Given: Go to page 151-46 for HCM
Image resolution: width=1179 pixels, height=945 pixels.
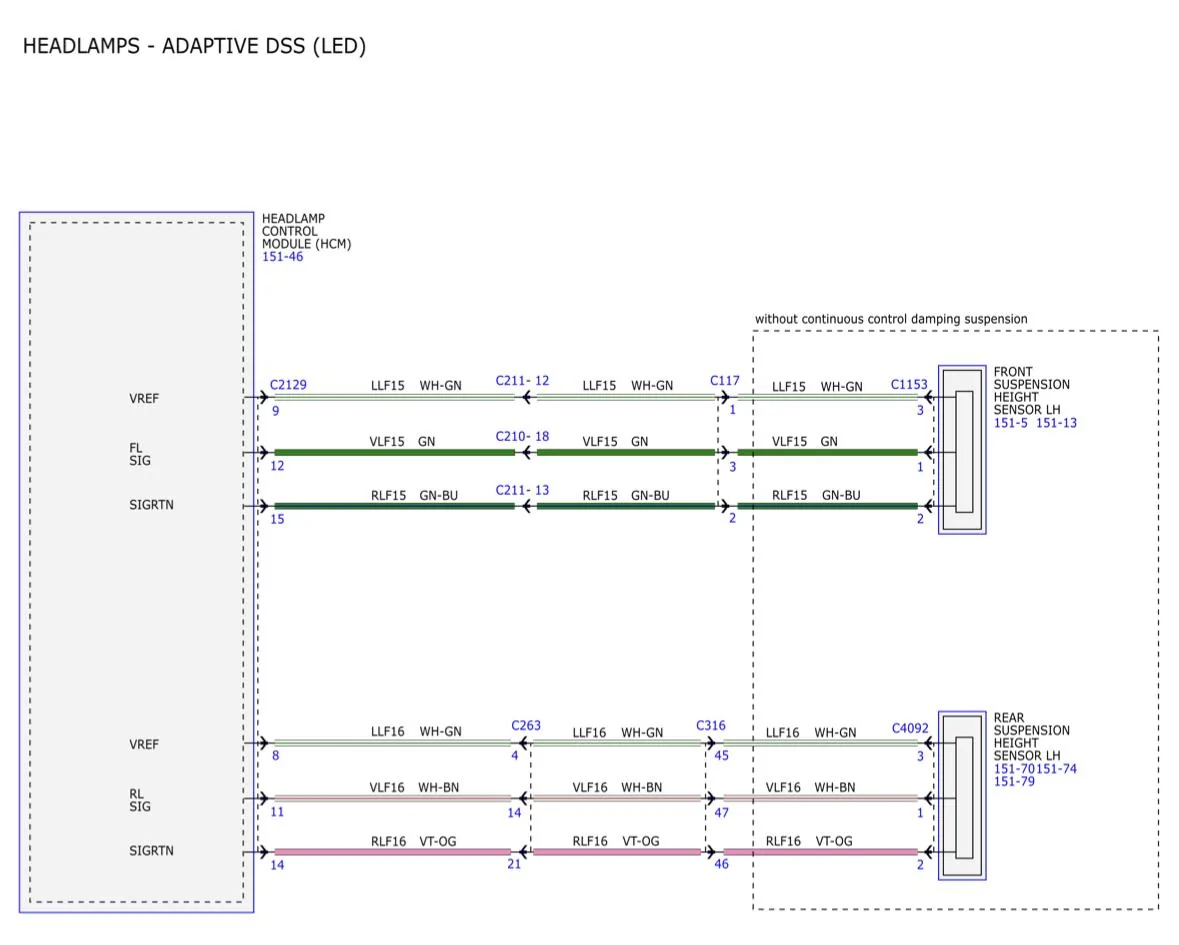Looking at the screenshot, I should pos(282,257).
